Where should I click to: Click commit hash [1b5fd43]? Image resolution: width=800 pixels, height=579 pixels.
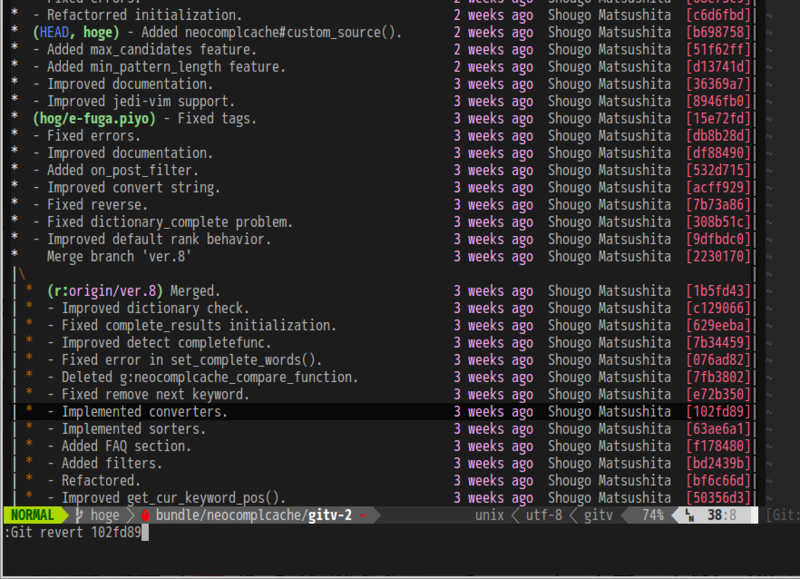point(718,291)
